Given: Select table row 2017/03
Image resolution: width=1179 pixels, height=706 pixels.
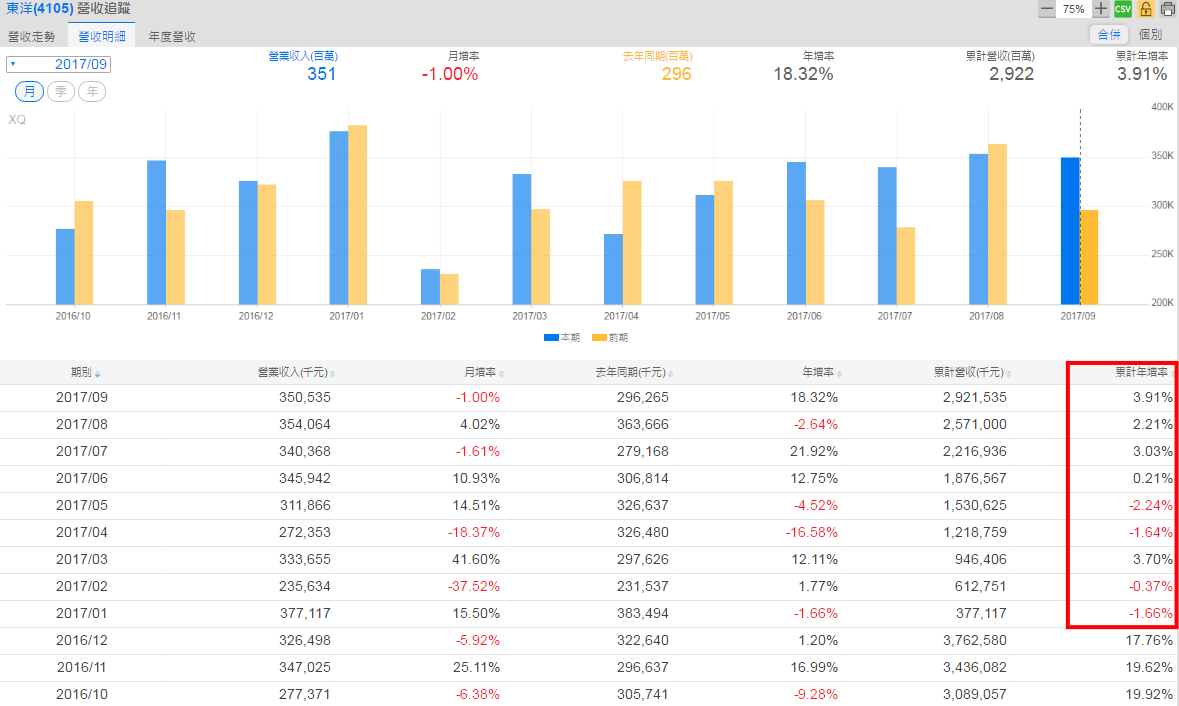Looking at the screenshot, I should tap(590, 560).
